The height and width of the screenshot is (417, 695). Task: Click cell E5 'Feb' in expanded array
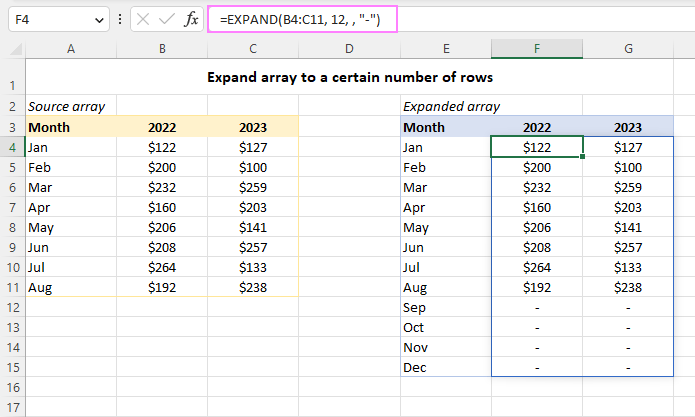coord(446,167)
